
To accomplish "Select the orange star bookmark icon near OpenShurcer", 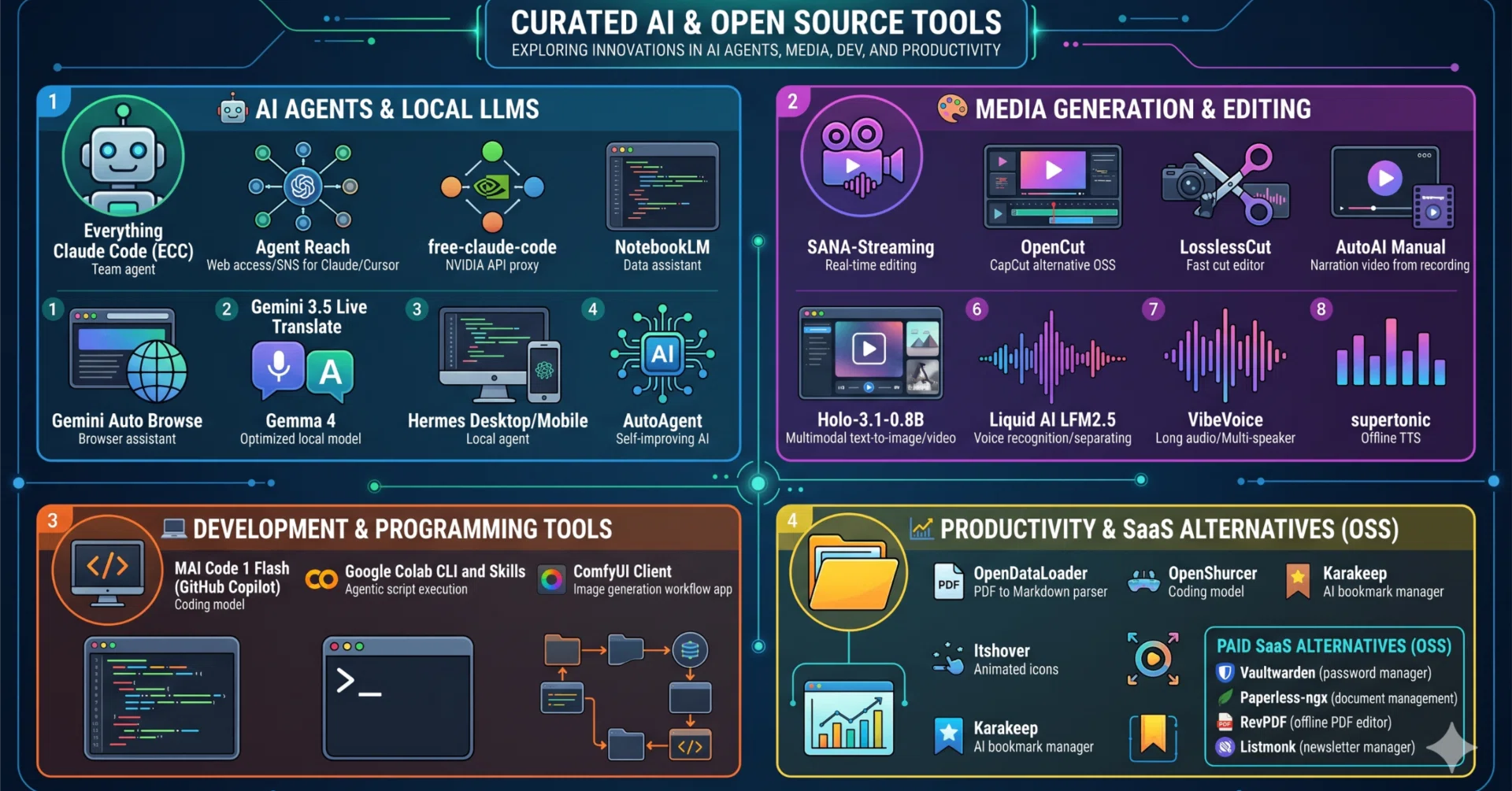I will (x=1298, y=582).
